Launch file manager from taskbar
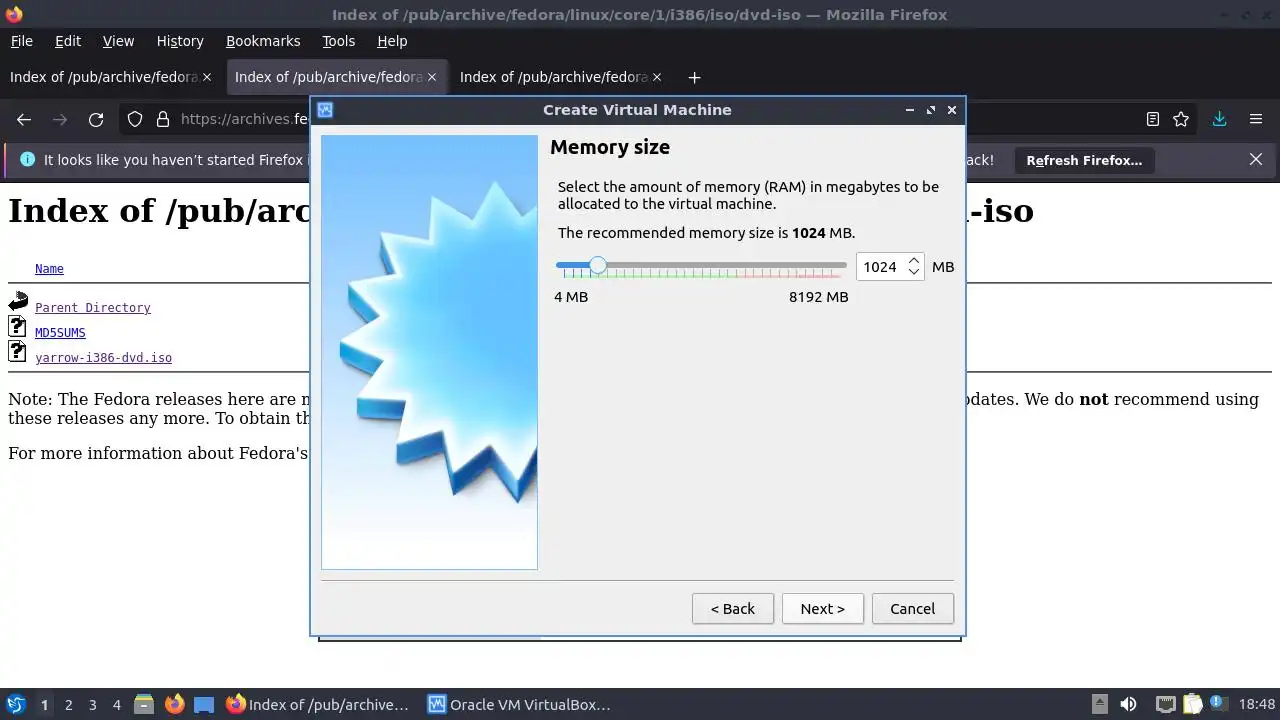 144,704
